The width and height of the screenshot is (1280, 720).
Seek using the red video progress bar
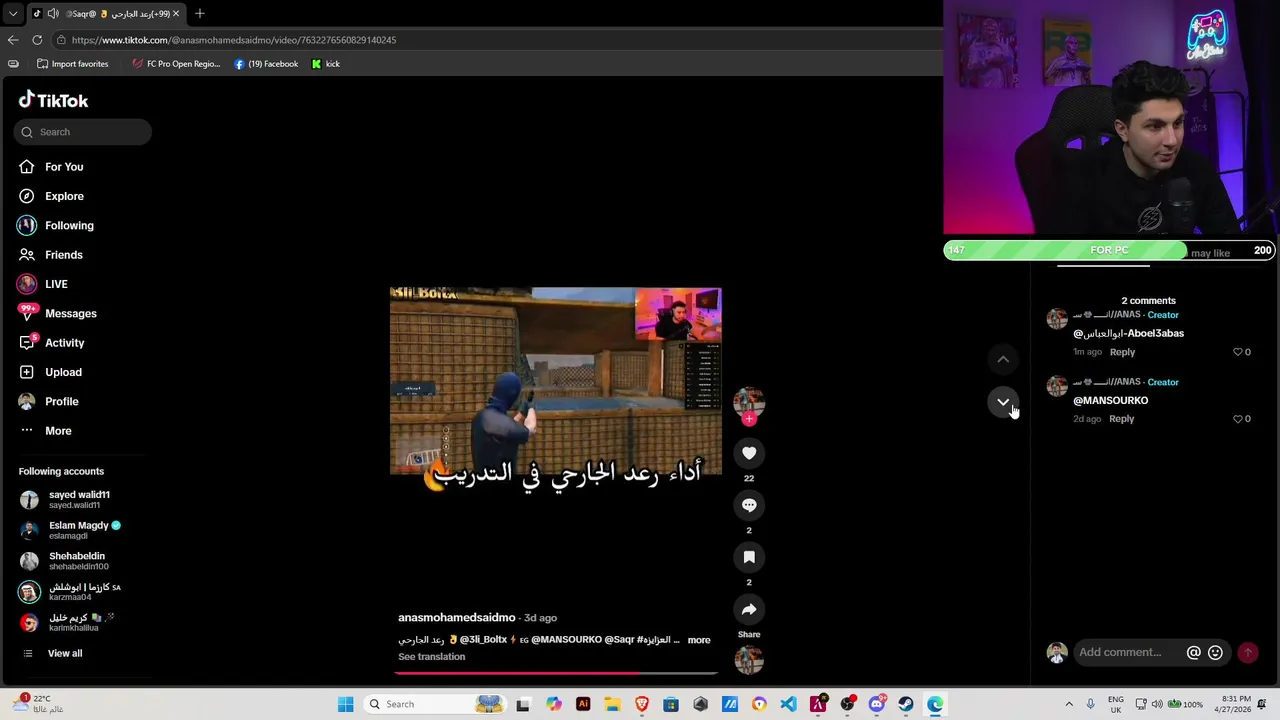pyautogui.click(x=556, y=673)
